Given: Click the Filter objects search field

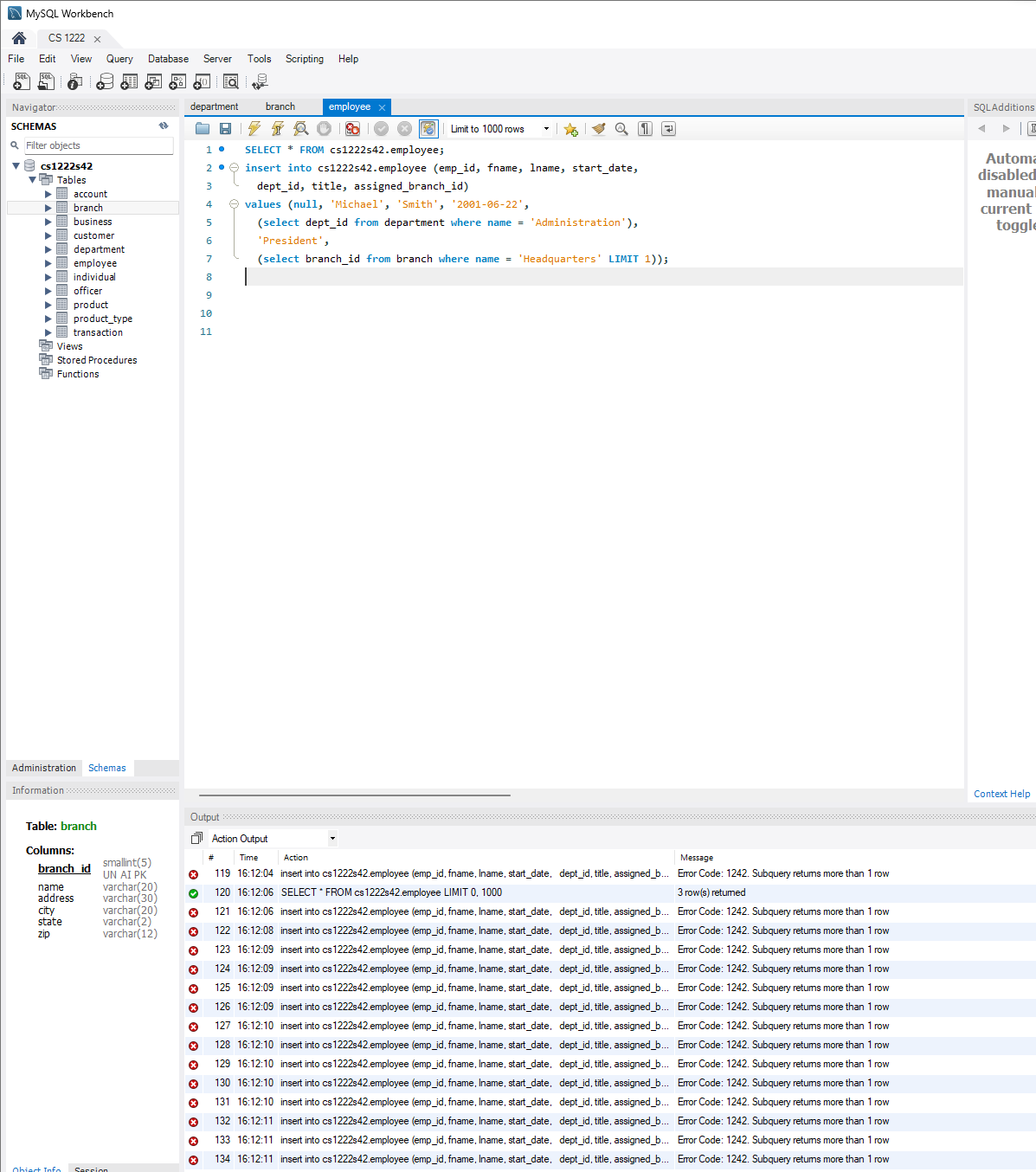Looking at the screenshot, I should coord(98,145).
